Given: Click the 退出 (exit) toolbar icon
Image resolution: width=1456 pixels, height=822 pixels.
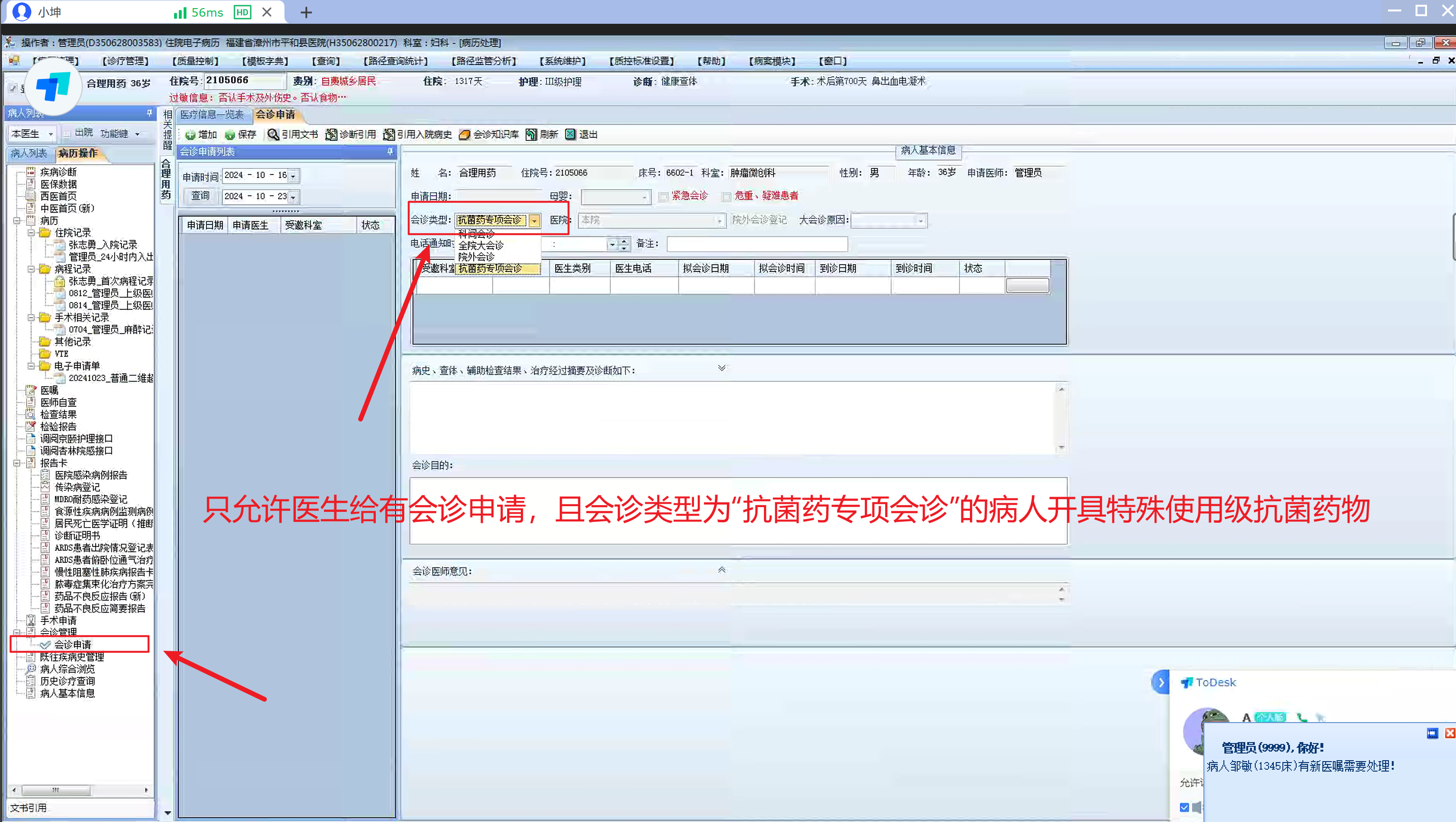Looking at the screenshot, I should [570, 134].
